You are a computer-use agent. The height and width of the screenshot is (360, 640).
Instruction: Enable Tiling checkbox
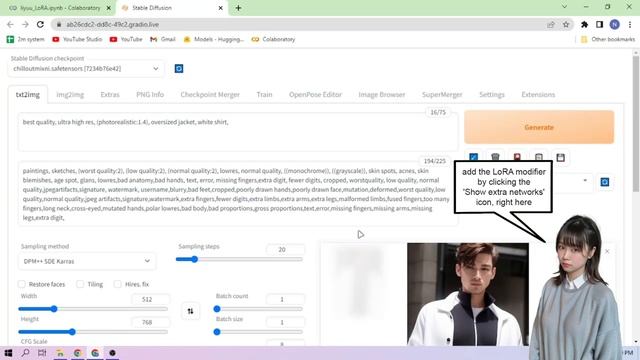point(80,284)
